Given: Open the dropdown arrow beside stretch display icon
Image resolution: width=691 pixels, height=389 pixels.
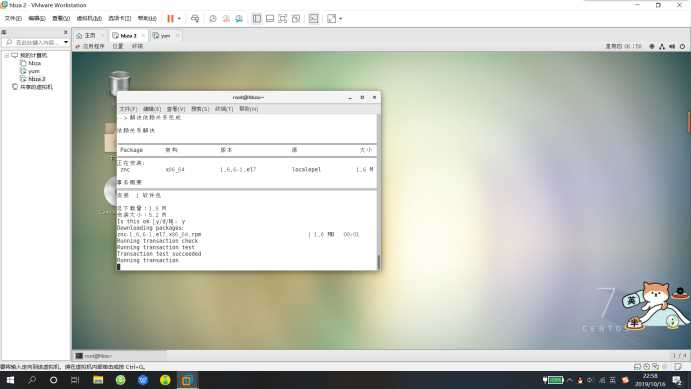Looking at the screenshot, I should [x=340, y=19].
